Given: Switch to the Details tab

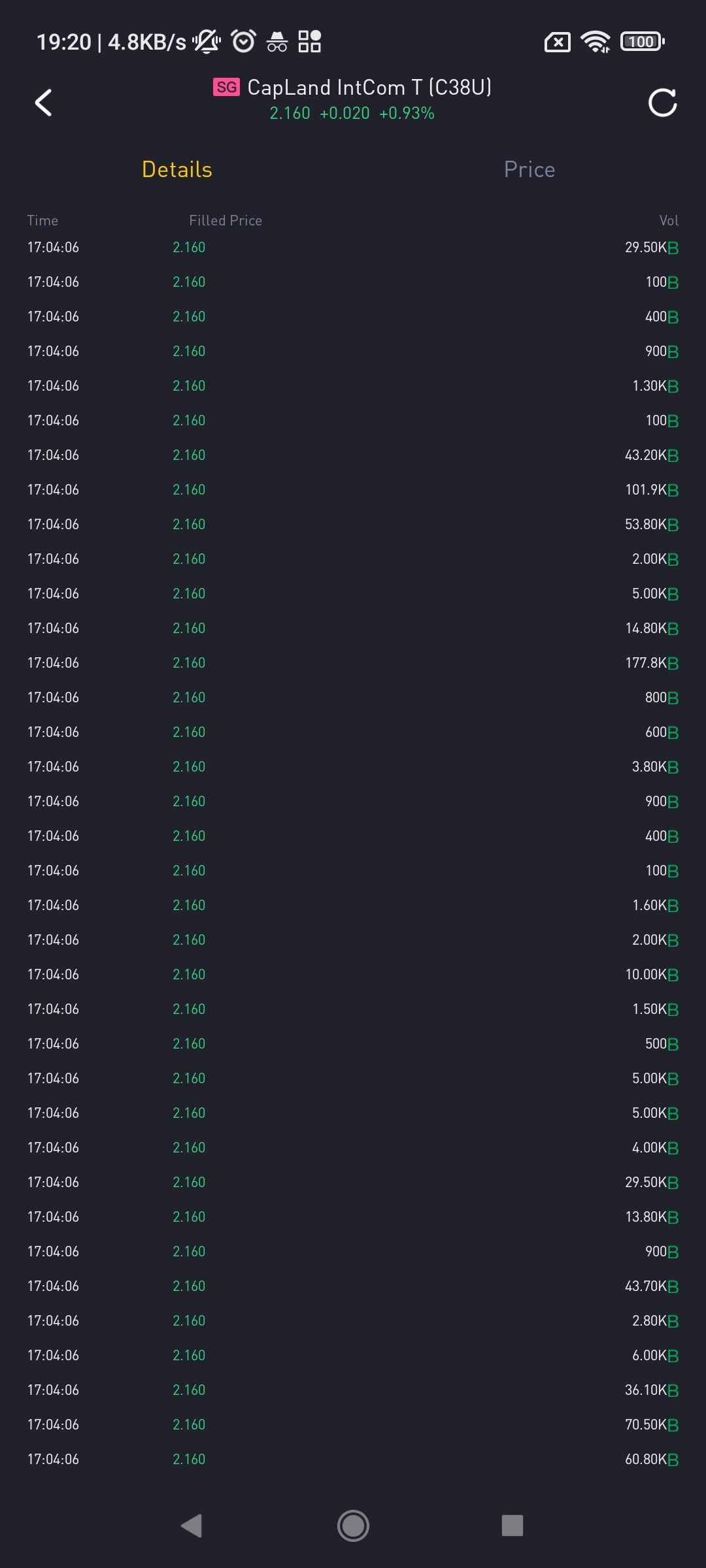Looking at the screenshot, I should click(x=177, y=169).
